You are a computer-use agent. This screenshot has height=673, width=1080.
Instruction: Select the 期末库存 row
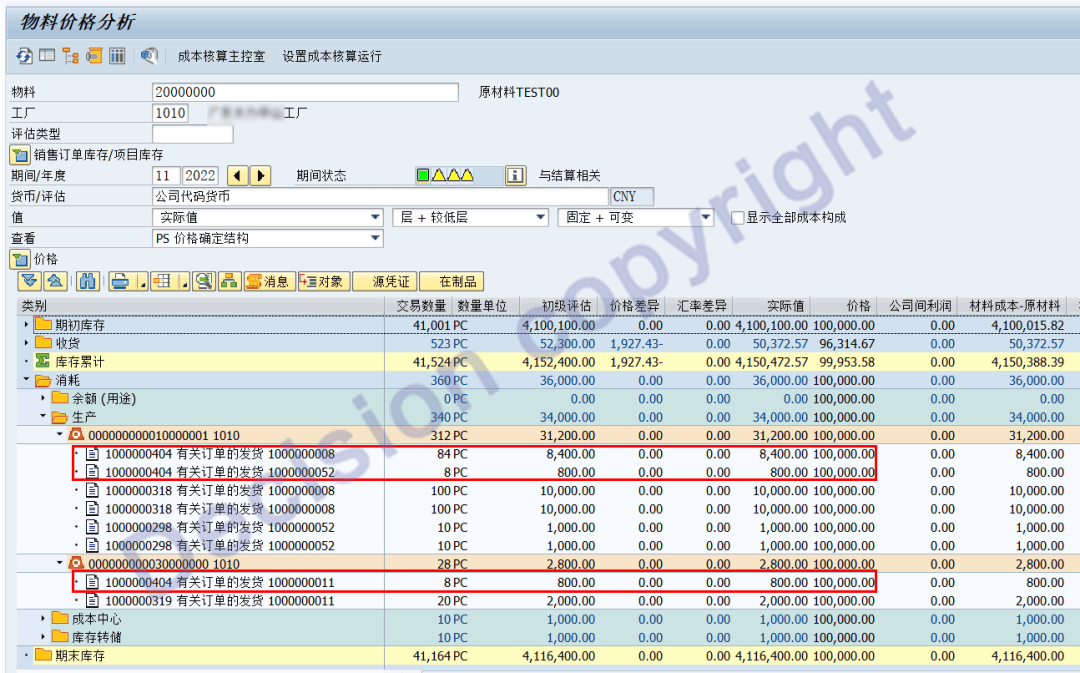pos(548,656)
